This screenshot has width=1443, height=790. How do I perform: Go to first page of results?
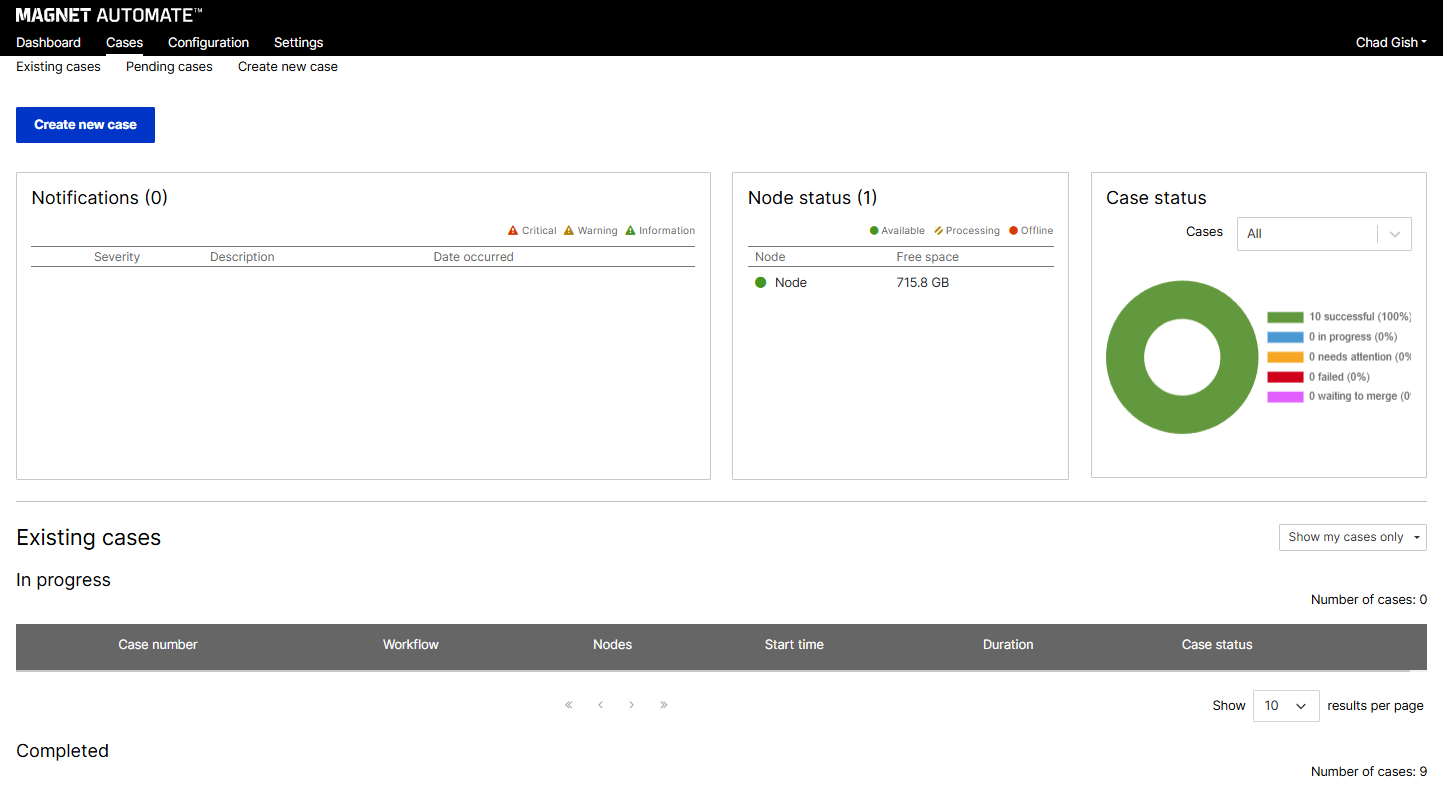[569, 705]
